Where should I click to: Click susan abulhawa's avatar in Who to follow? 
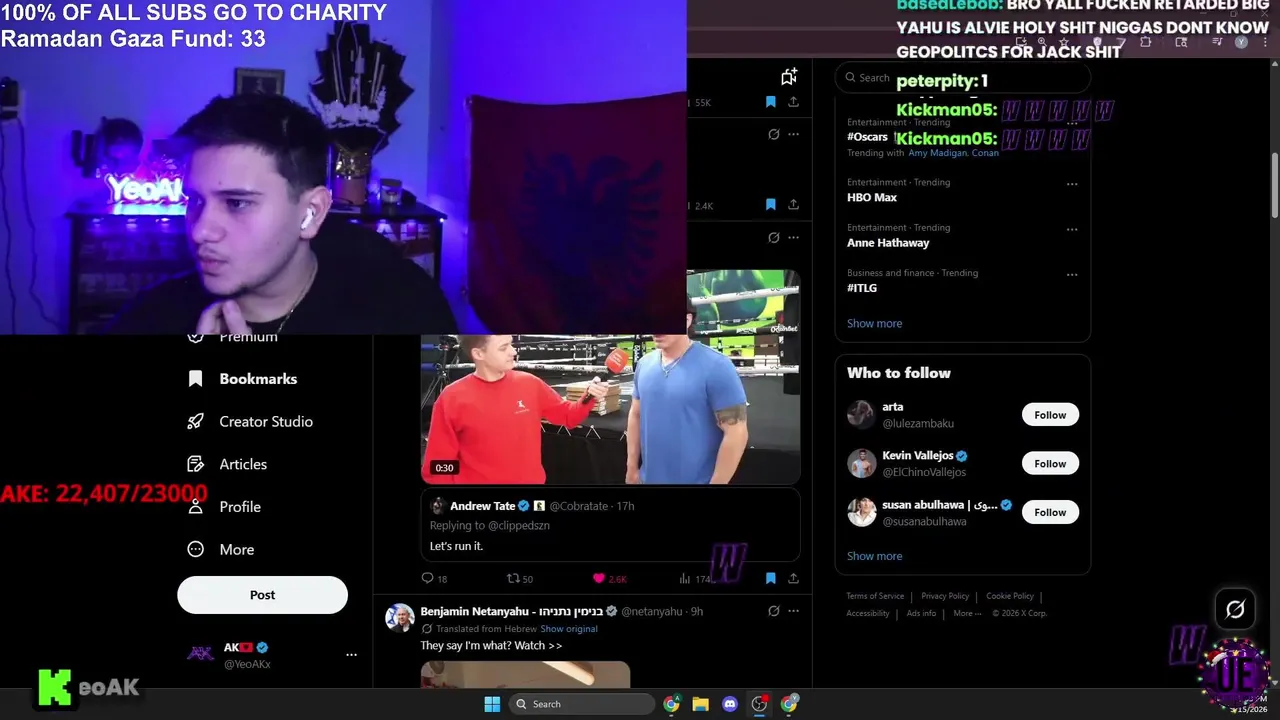(x=861, y=512)
